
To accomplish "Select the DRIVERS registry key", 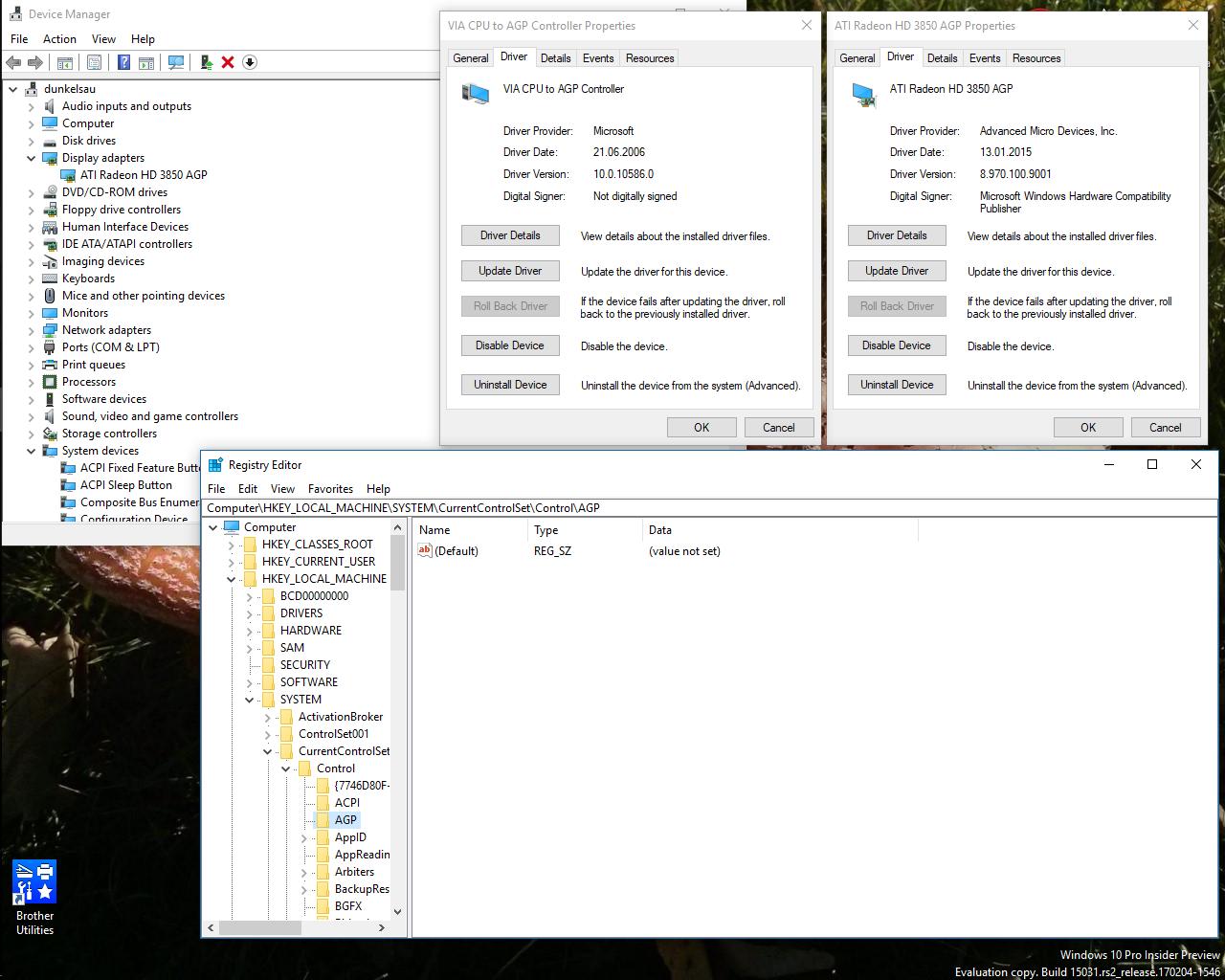I will tap(301, 613).
